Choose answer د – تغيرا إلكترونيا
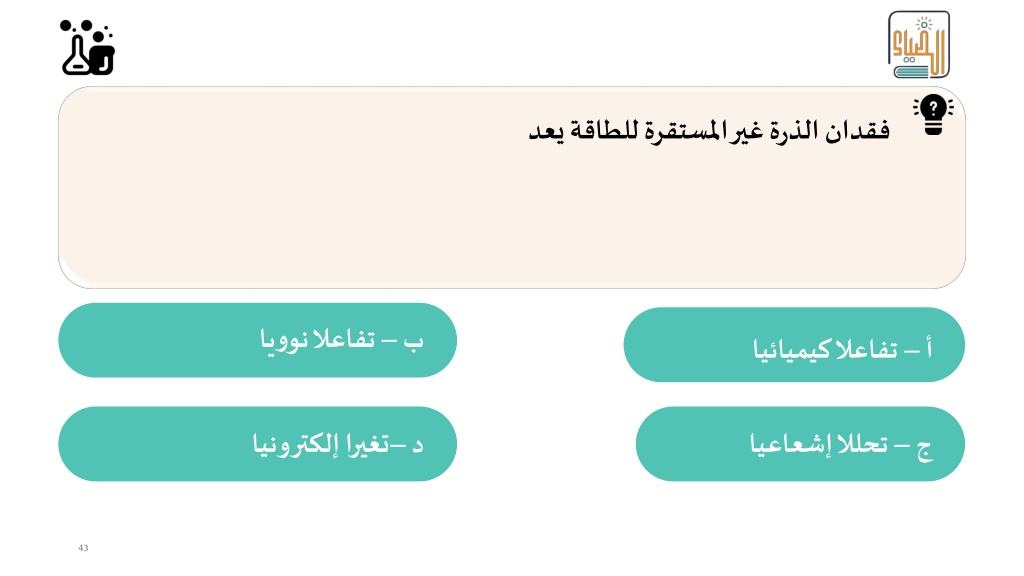The height and width of the screenshot is (576, 1024). tap(257, 444)
